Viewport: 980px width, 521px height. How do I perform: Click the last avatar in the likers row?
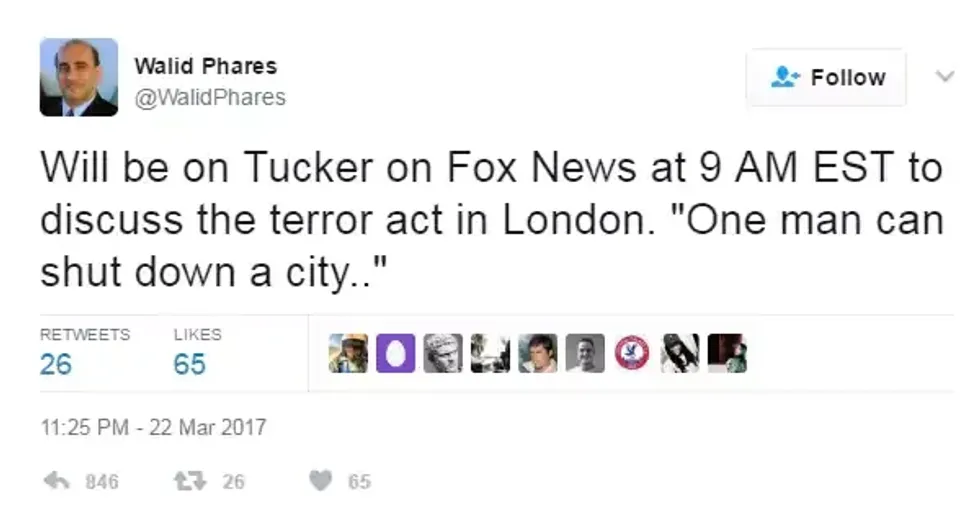(727, 353)
